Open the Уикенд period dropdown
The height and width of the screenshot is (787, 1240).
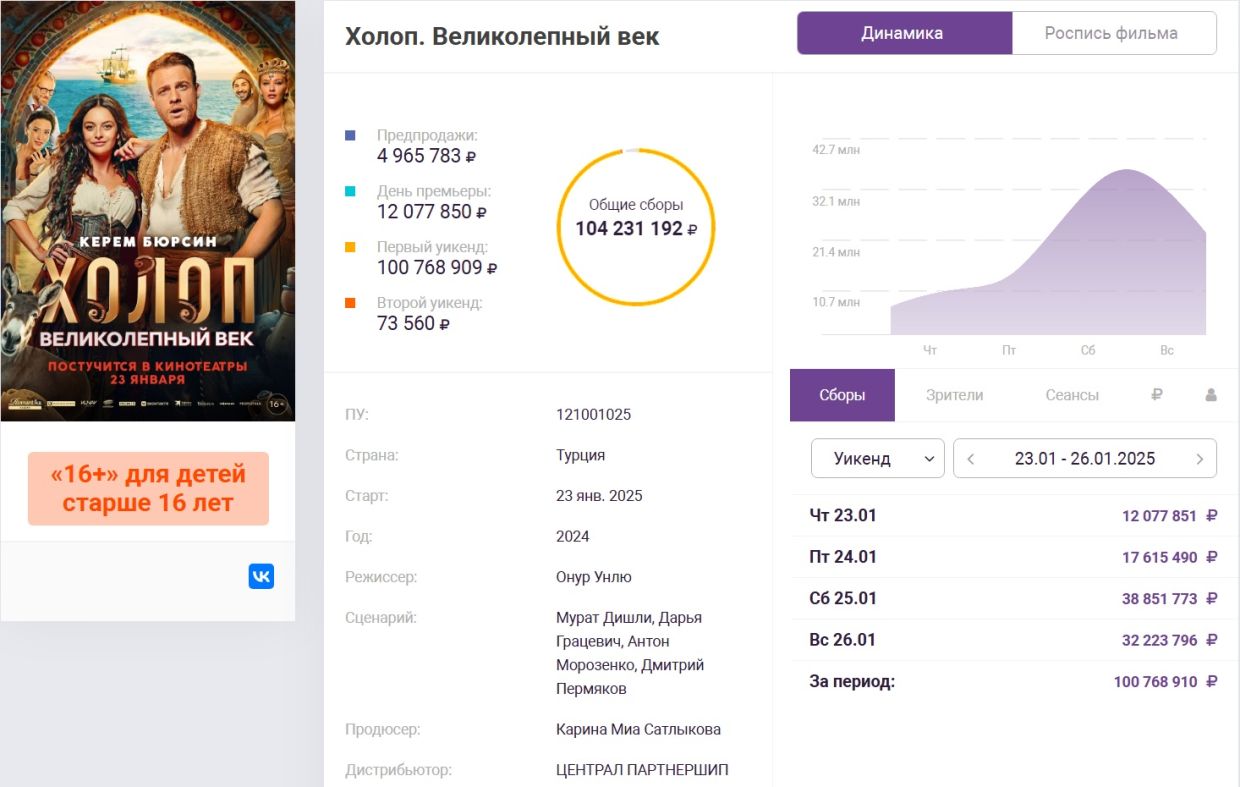tap(877, 459)
